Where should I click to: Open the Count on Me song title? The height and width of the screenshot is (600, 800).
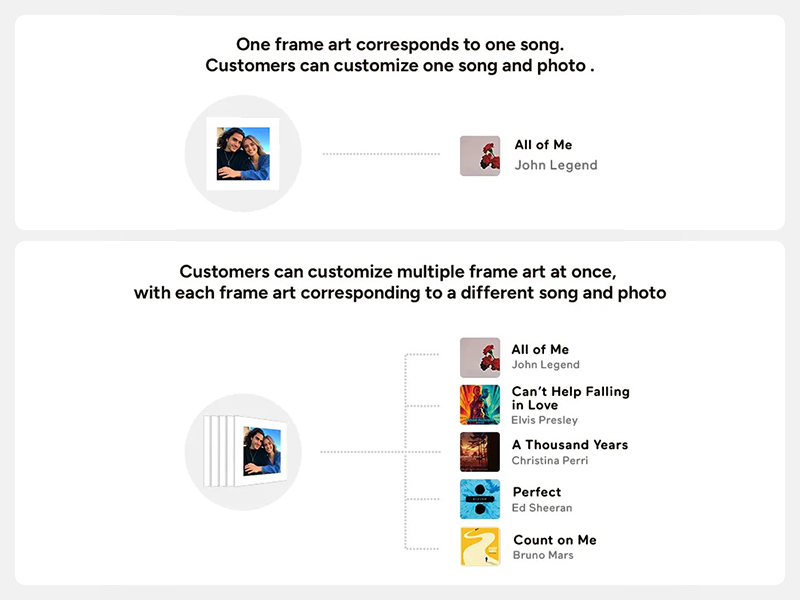click(555, 540)
